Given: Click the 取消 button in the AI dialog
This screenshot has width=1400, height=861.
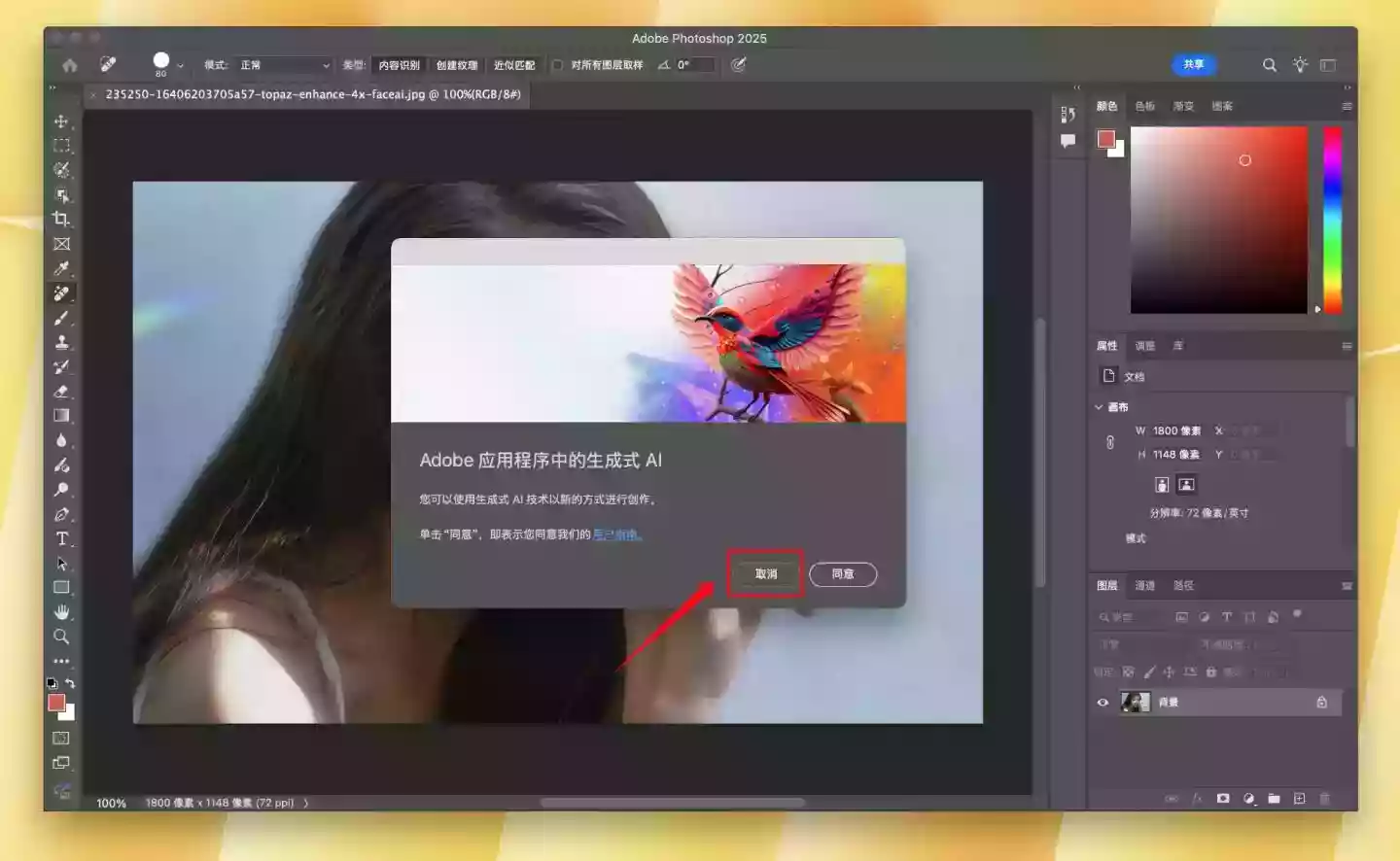Looking at the screenshot, I should click(764, 573).
